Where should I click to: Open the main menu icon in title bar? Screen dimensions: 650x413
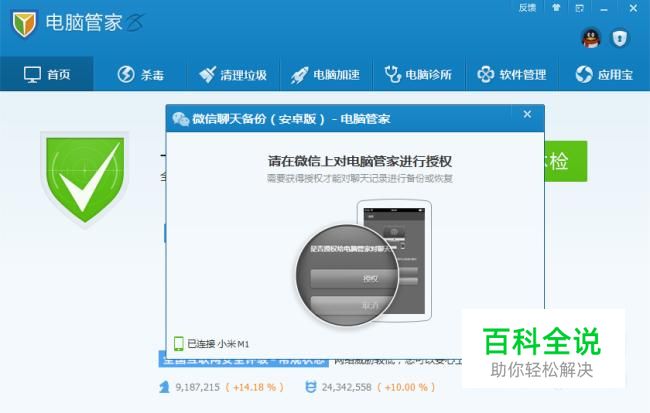tap(580, 8)
